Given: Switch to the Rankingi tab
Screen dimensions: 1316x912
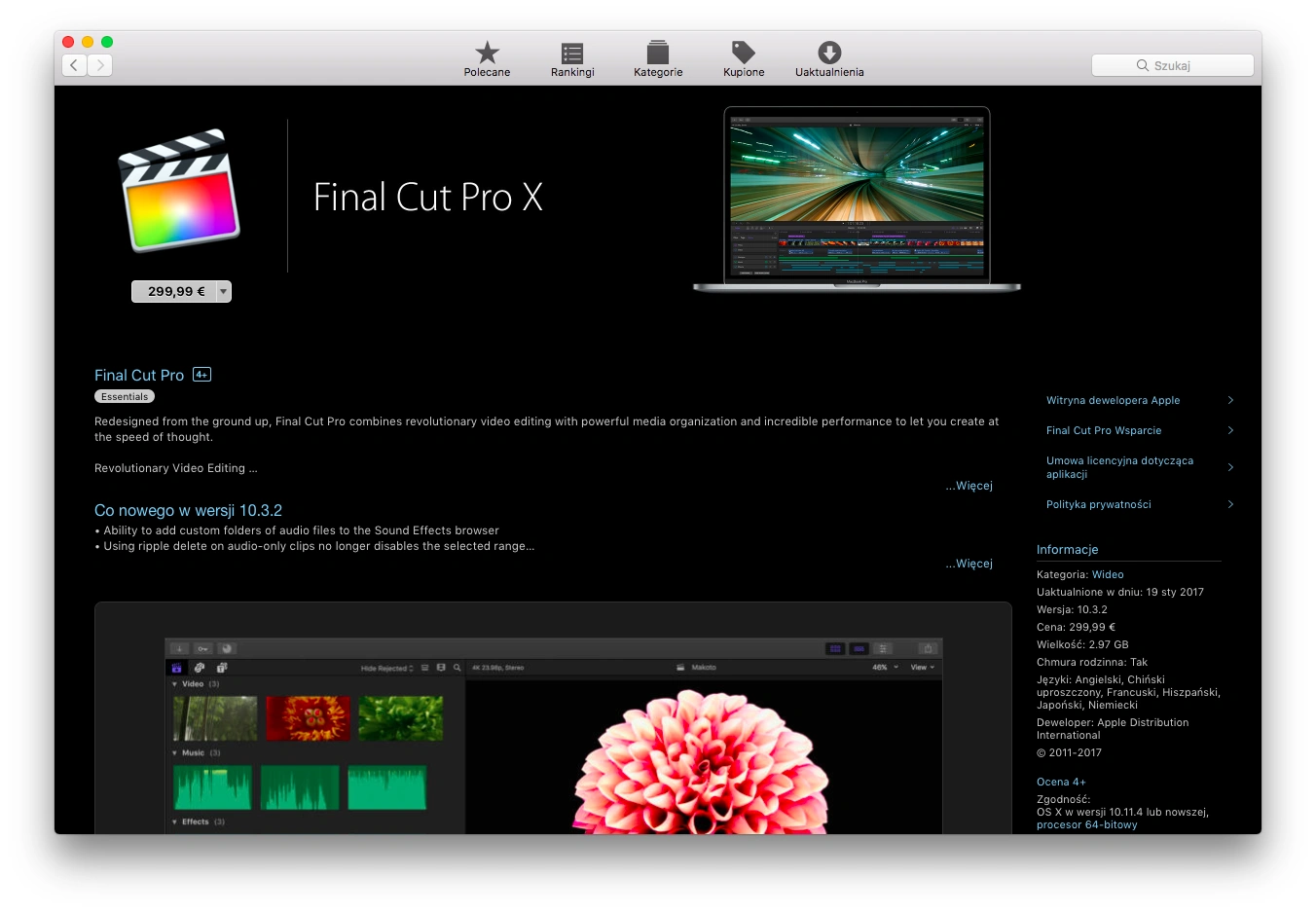Looking at the screenshot, I should pos(572,58).
